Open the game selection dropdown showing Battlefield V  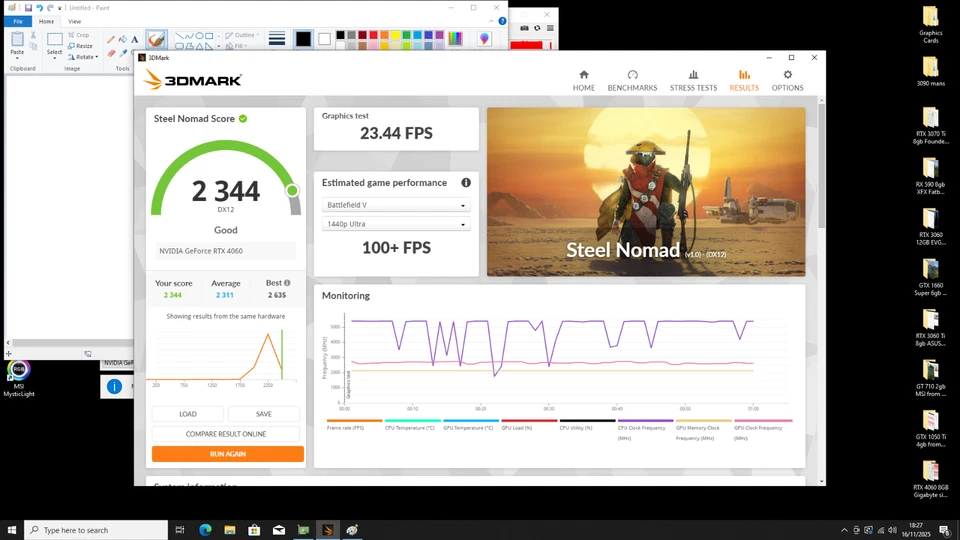pos(396,205)
